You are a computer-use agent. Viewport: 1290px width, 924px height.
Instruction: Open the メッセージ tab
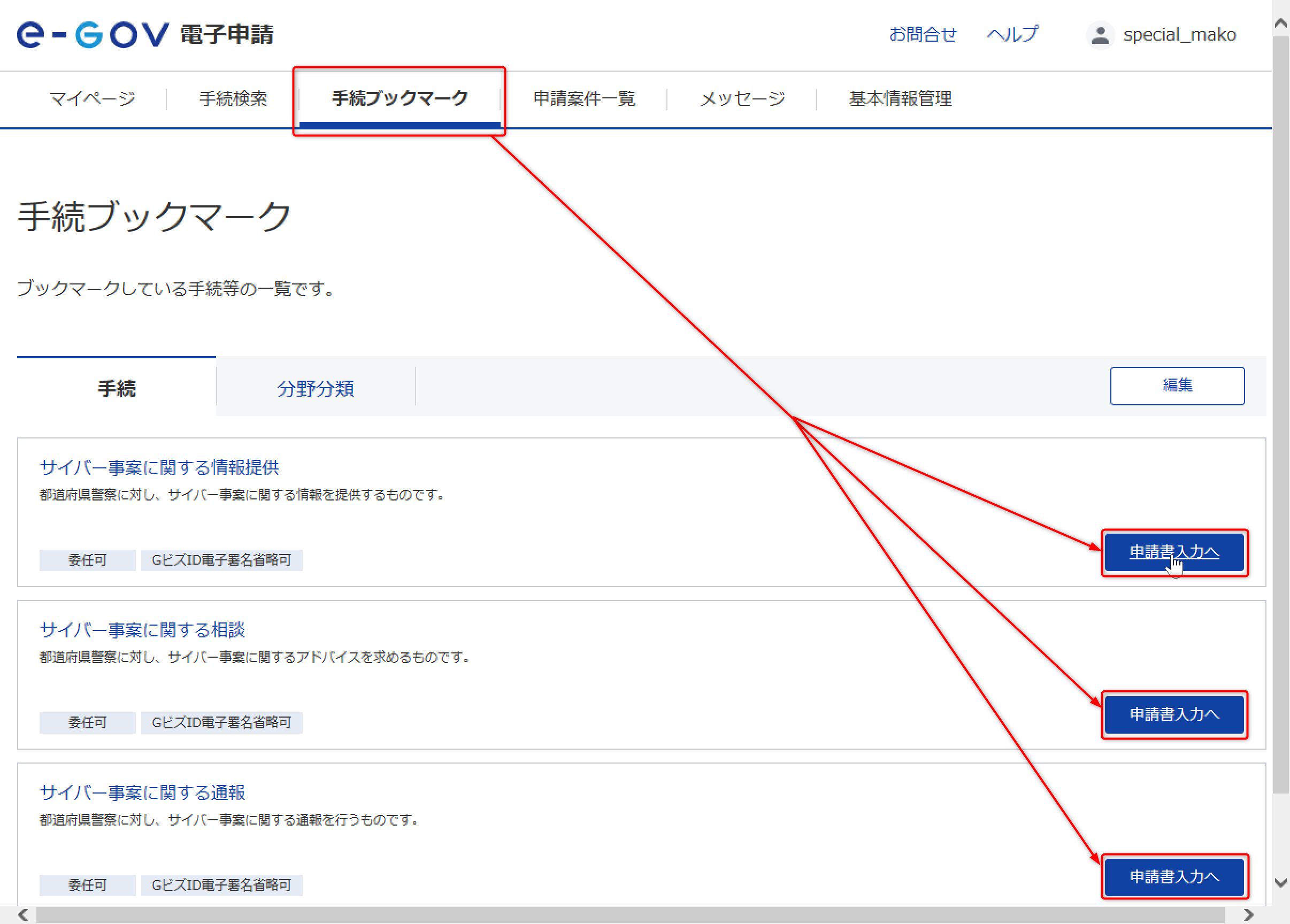point(742,98)
